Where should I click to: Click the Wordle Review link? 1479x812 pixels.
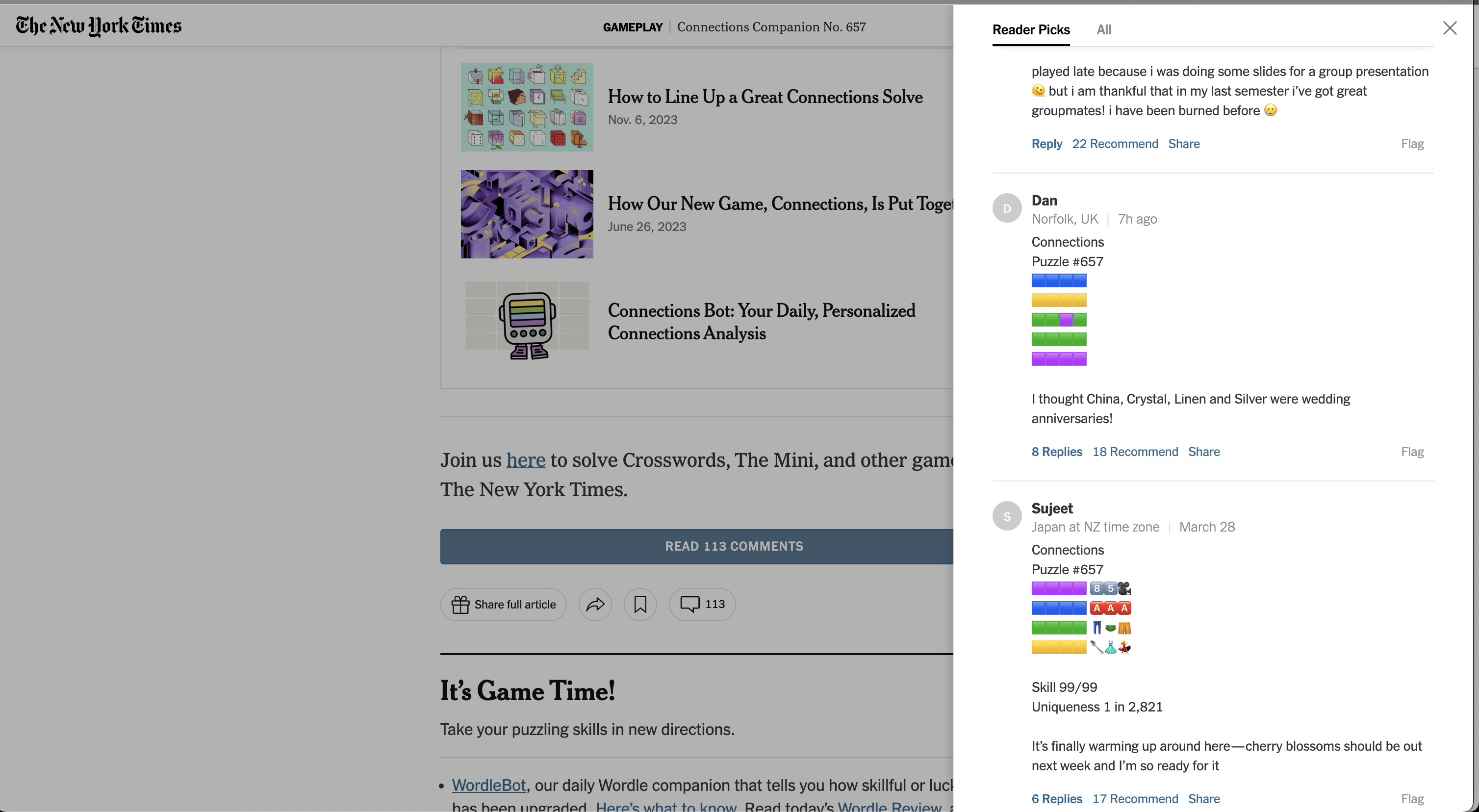[890, 806]
